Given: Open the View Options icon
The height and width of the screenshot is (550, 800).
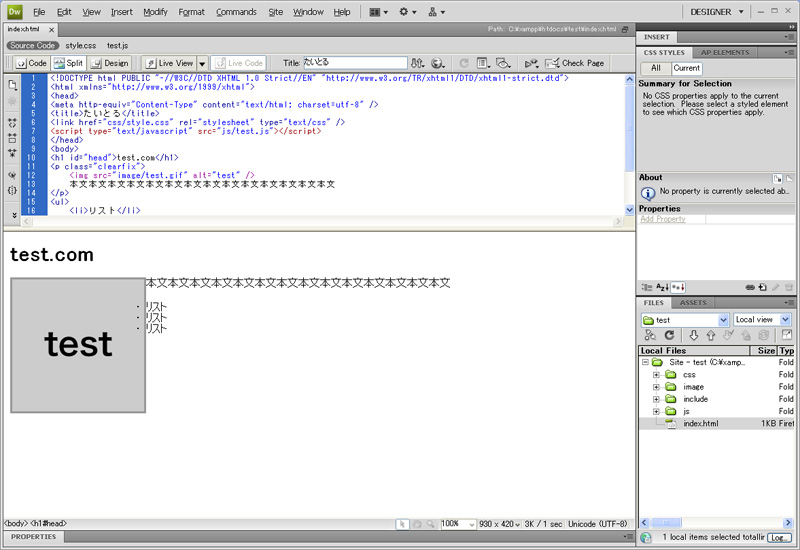Looking at the screenshot, I should [x=483, y=63].
